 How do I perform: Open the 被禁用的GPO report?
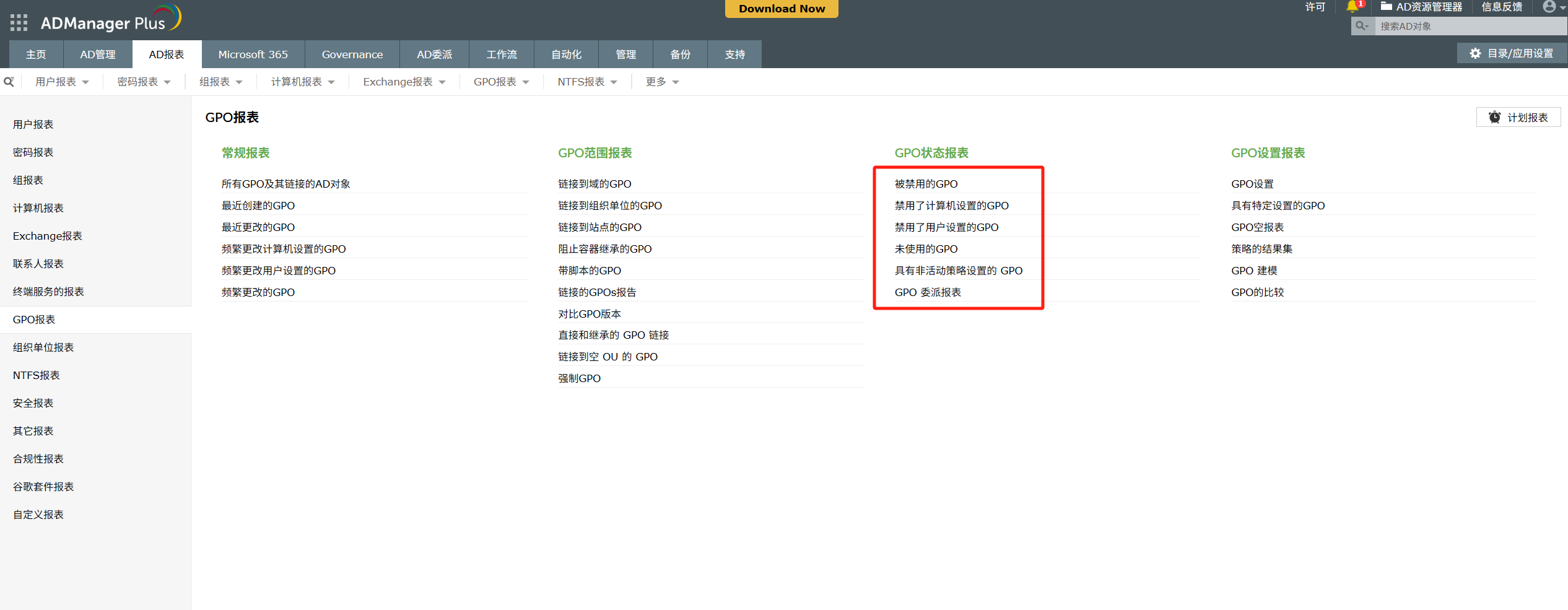tap(926, 184)
